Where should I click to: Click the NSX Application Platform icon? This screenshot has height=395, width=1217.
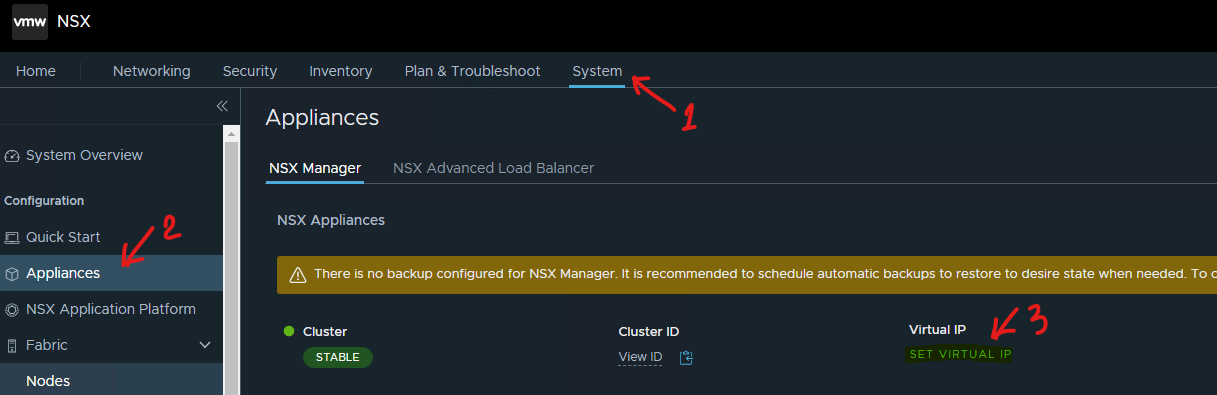(12, 310)
